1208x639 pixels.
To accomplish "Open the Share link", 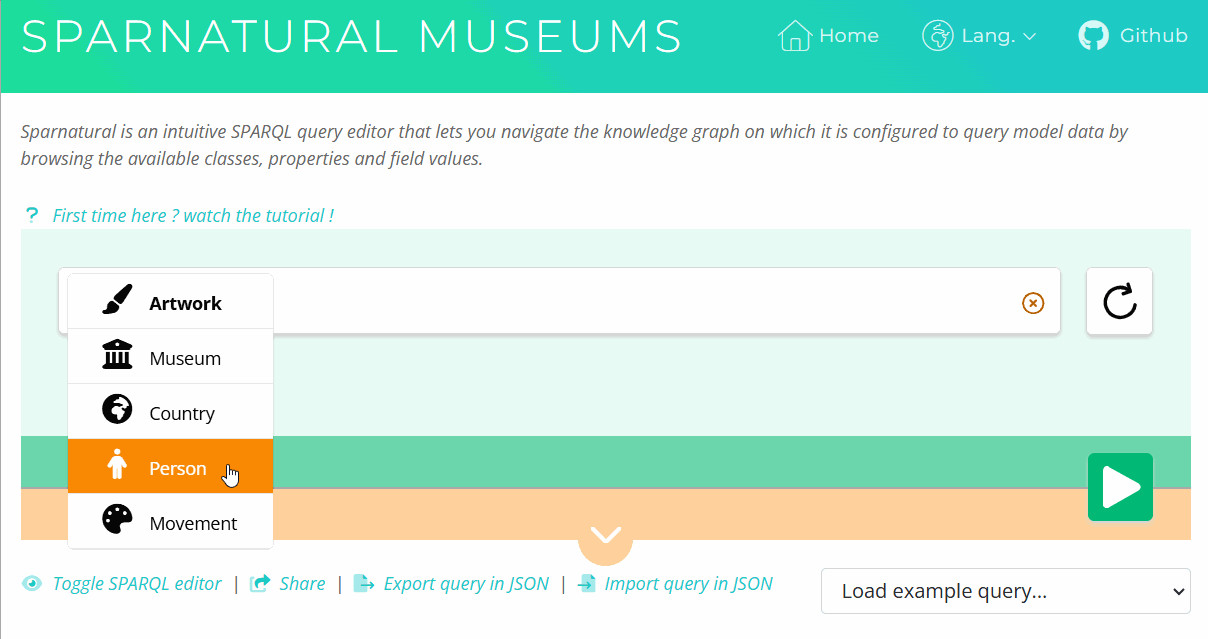I will coord(288,584).
